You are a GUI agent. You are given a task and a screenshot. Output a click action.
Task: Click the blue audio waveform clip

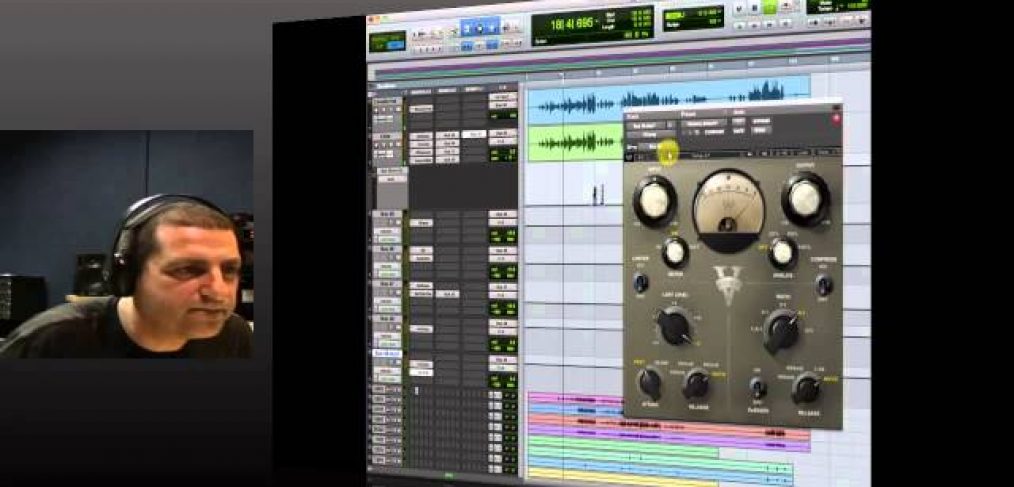(668, 98)
